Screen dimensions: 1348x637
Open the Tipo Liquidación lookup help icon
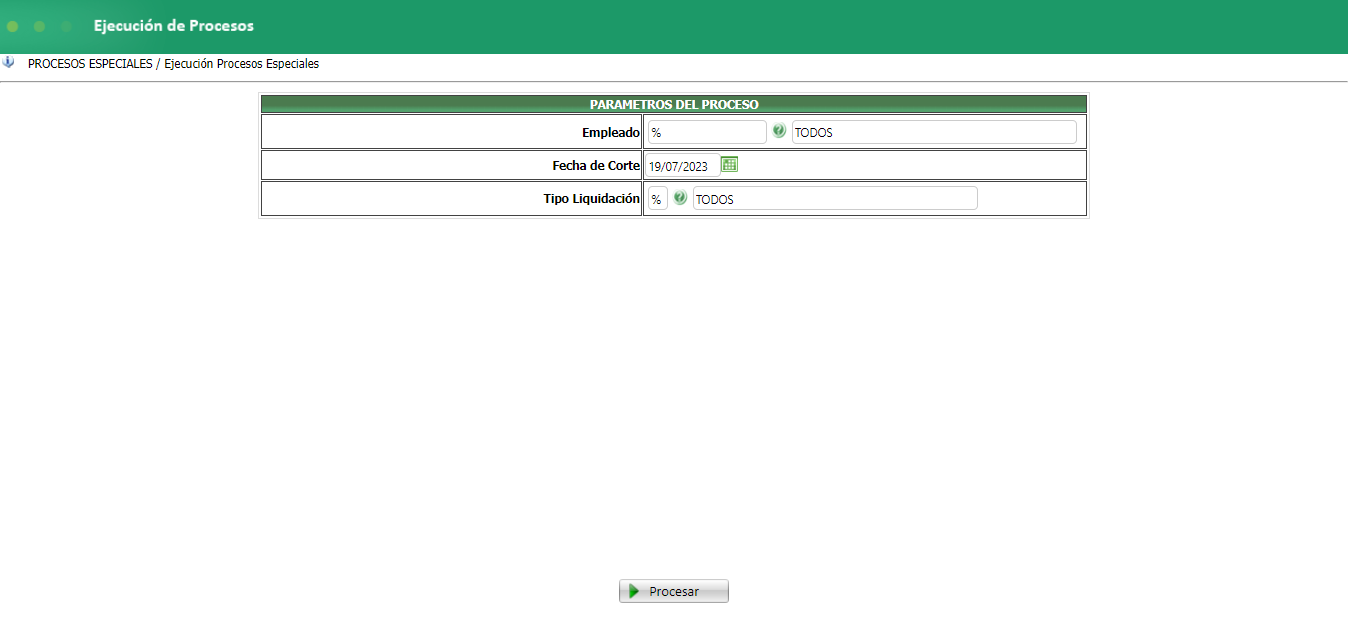tap(680, 198)
